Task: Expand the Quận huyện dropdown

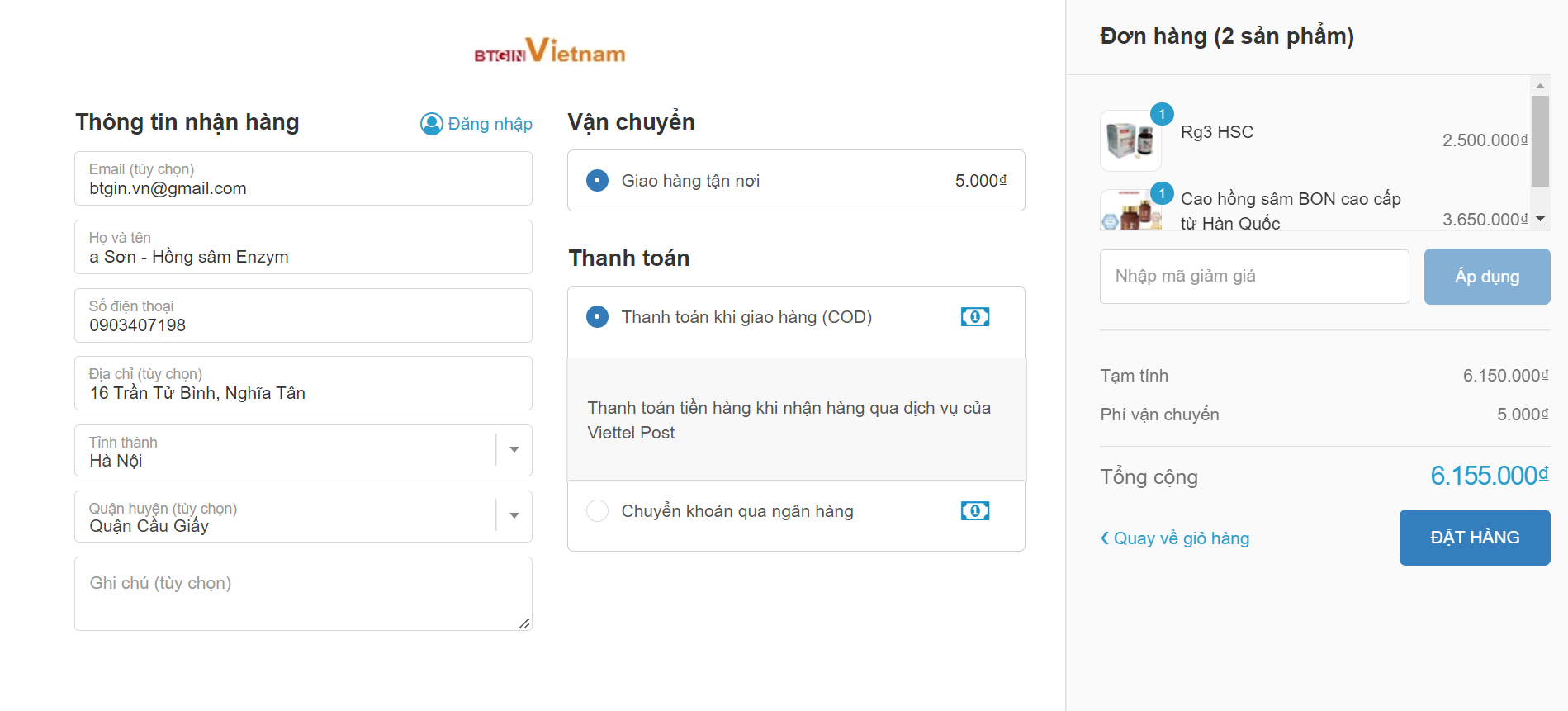Action: click(514, 516)
